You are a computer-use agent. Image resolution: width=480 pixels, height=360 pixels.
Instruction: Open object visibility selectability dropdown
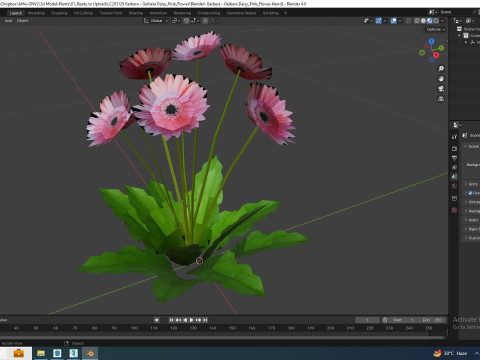(368, 21)
